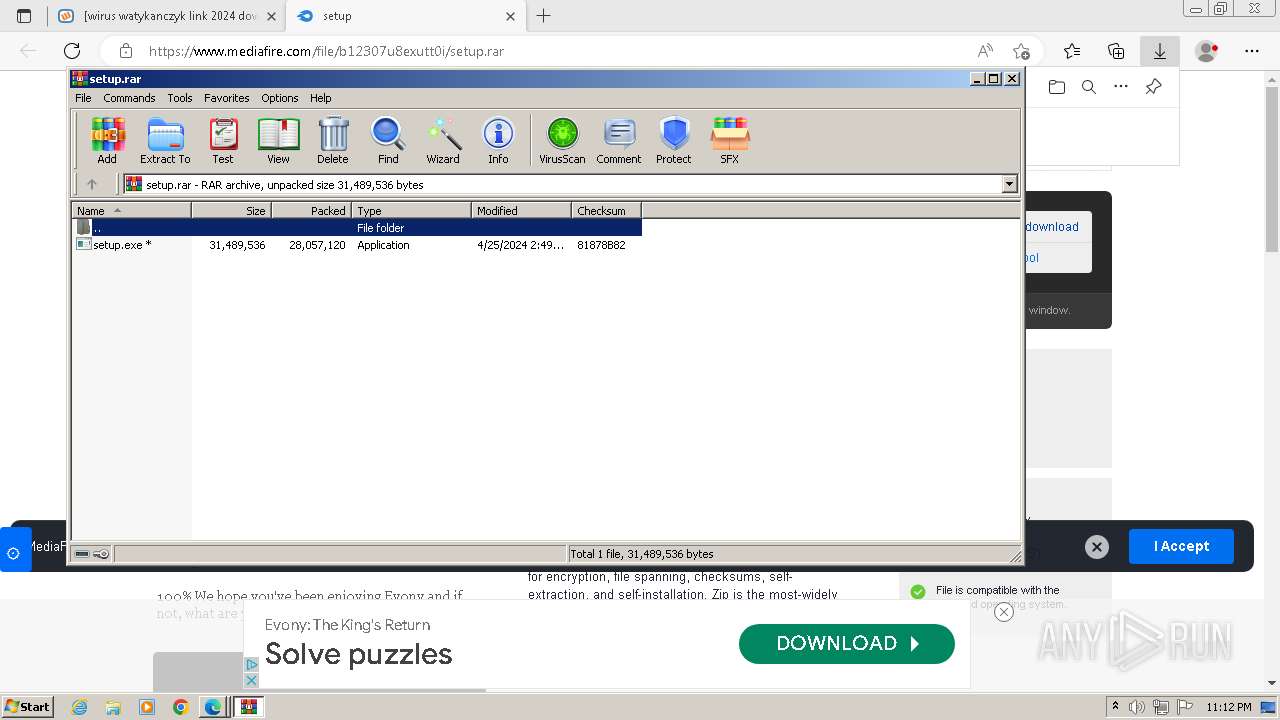Viewport: 1280px width, 720px height.
Task: Open browser Favorites star icon
Action: point(1072,51)
